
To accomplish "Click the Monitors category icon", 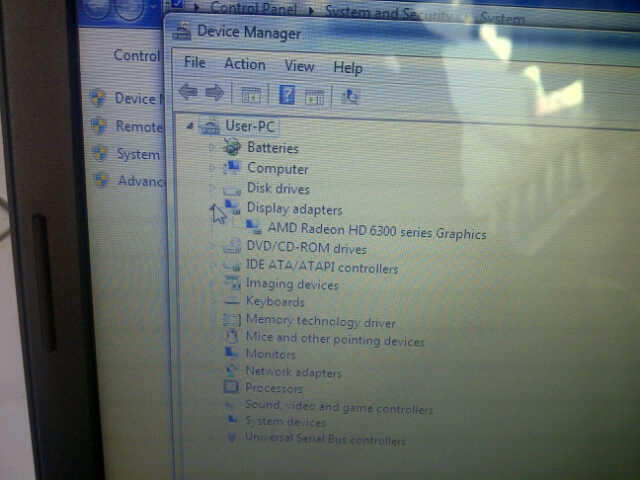I will 232,352.
